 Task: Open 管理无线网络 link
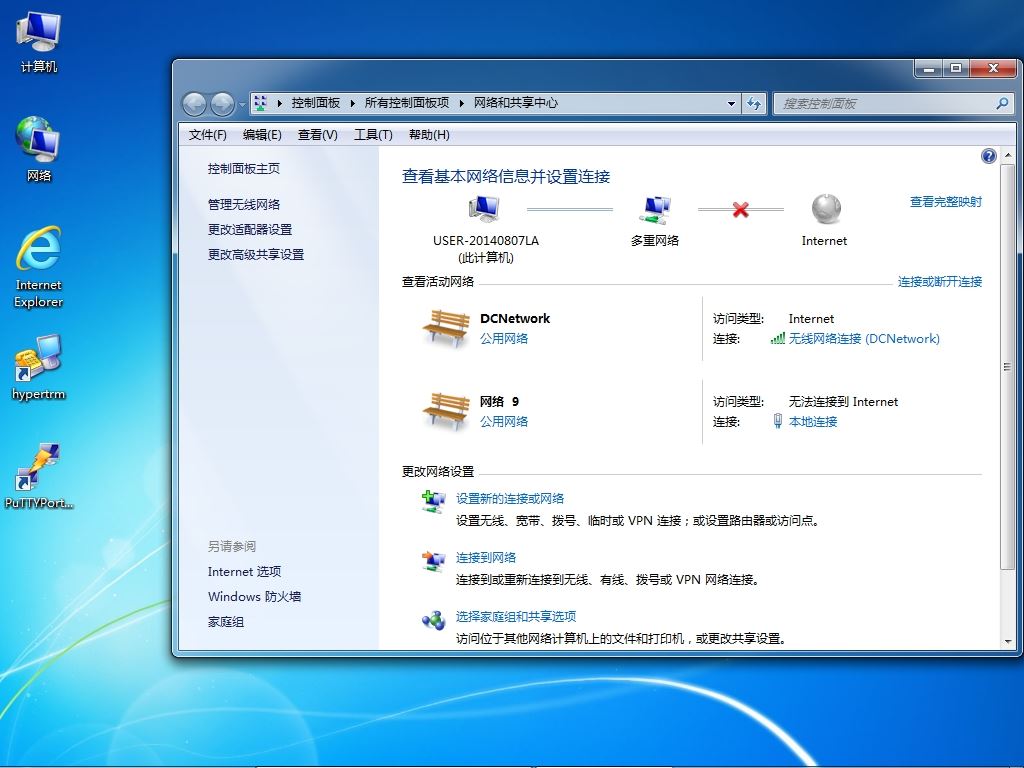244,204
